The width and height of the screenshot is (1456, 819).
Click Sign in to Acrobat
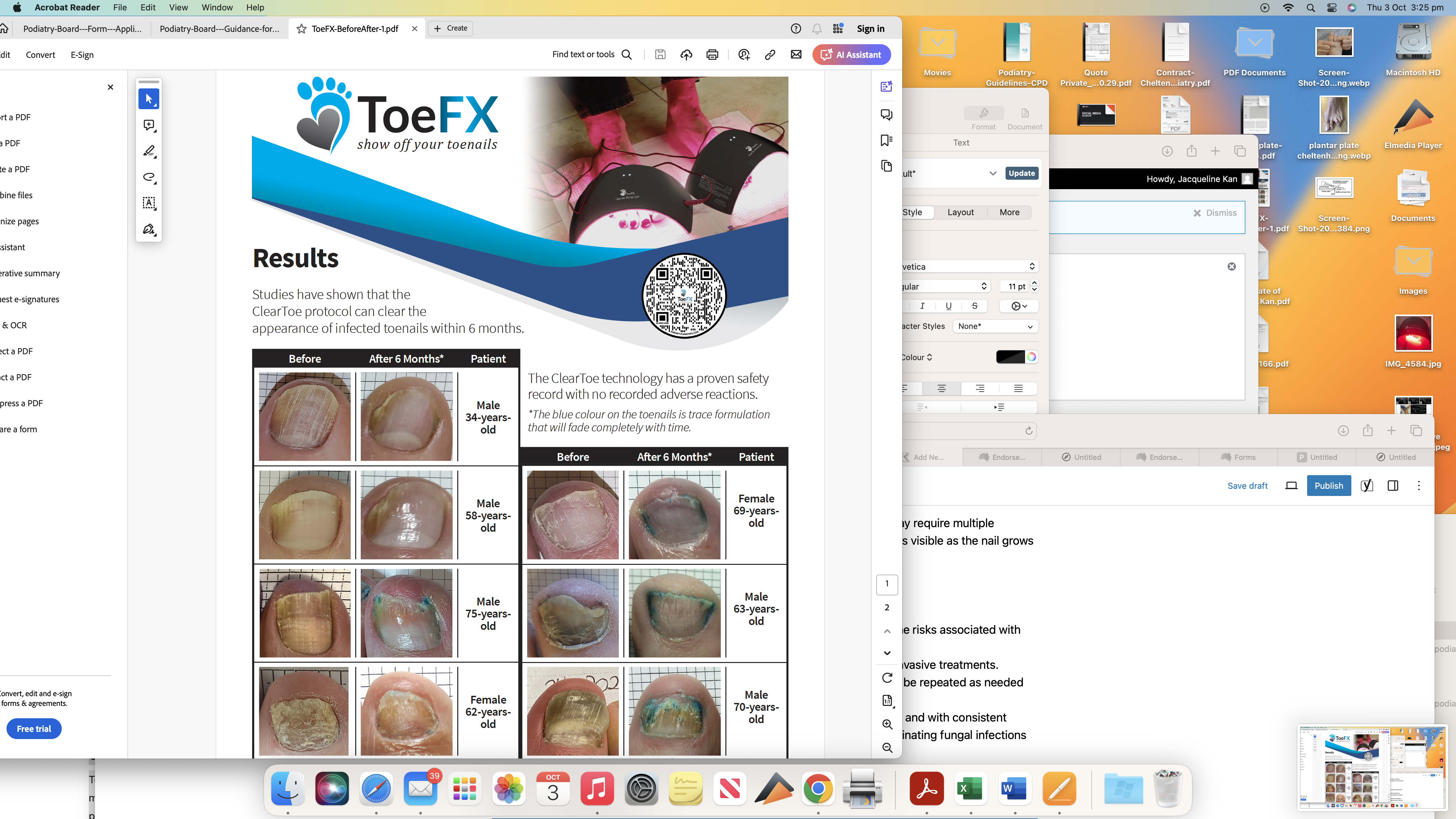click(870, 28)
